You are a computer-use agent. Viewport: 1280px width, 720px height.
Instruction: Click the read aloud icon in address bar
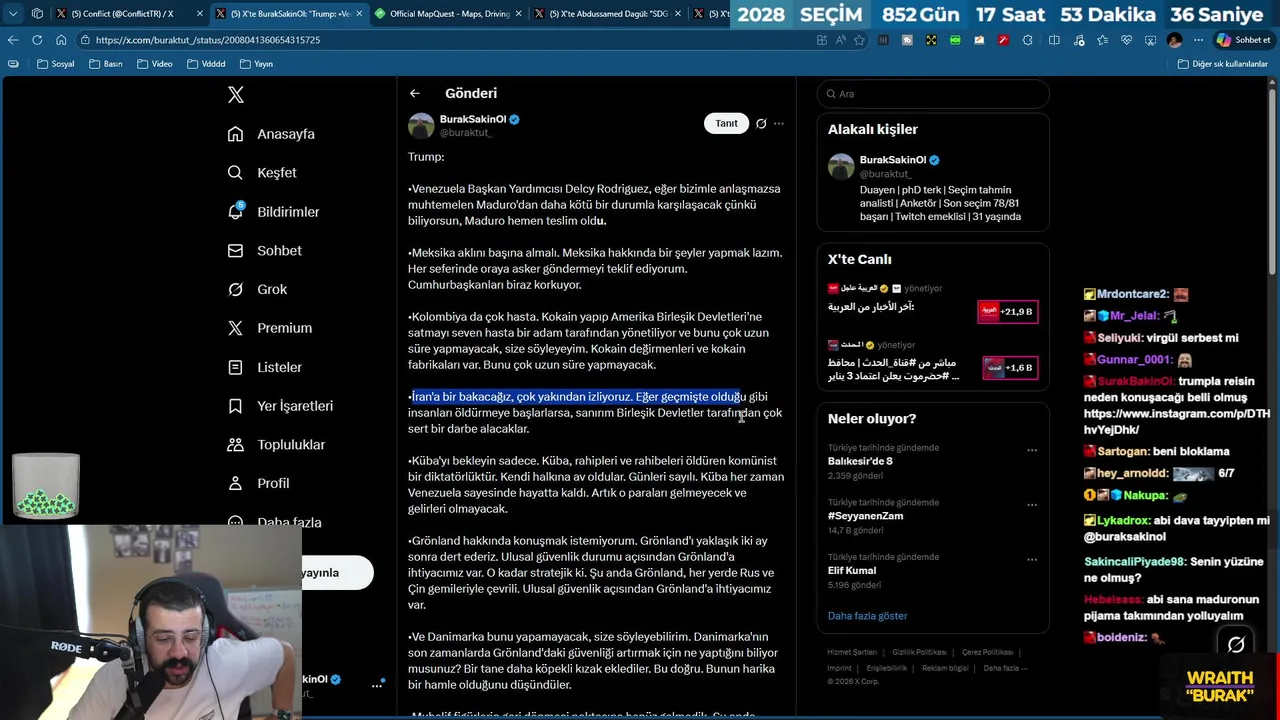(840, 40)
